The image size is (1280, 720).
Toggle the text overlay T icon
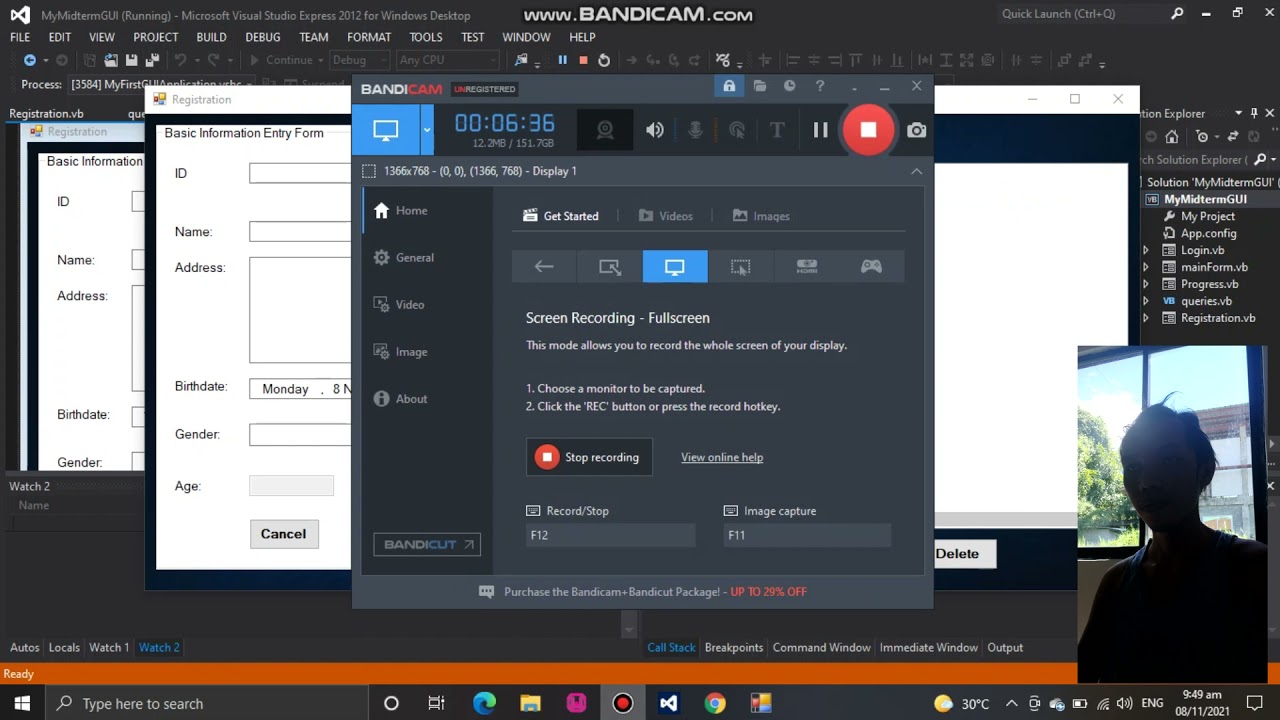(x=776, y=130)
